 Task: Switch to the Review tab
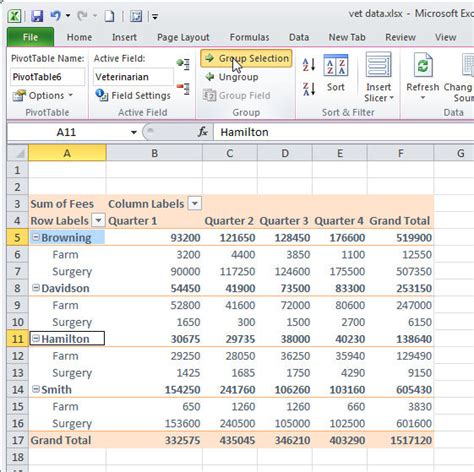[x=400, y=37]
